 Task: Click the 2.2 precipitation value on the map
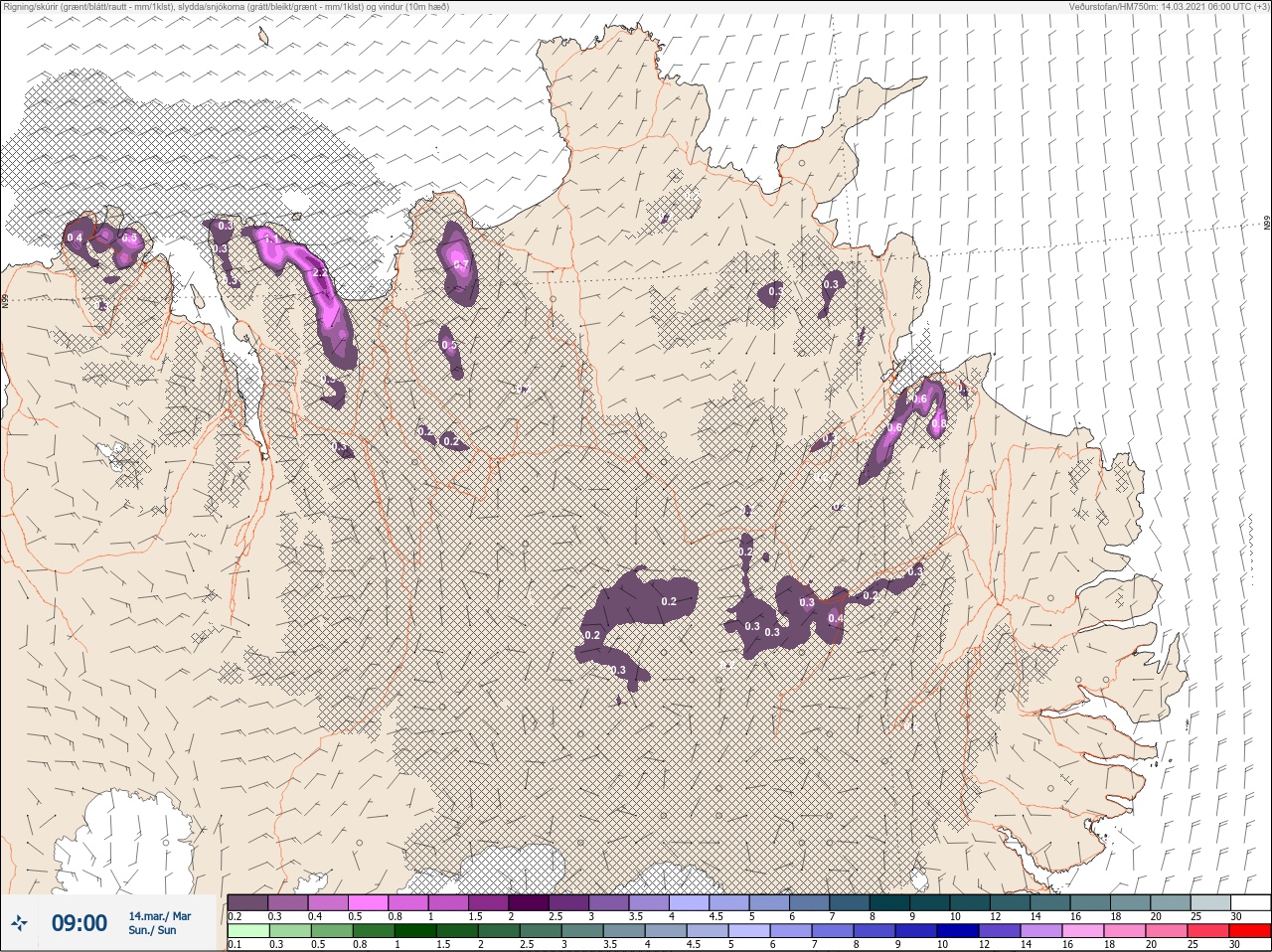pyautogui.click(x=320, y=272)
